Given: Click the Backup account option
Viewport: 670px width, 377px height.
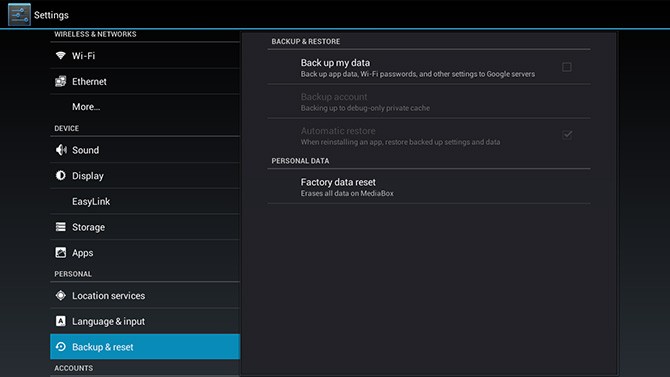Looking at the screenshot, I should tap(429, 101).
